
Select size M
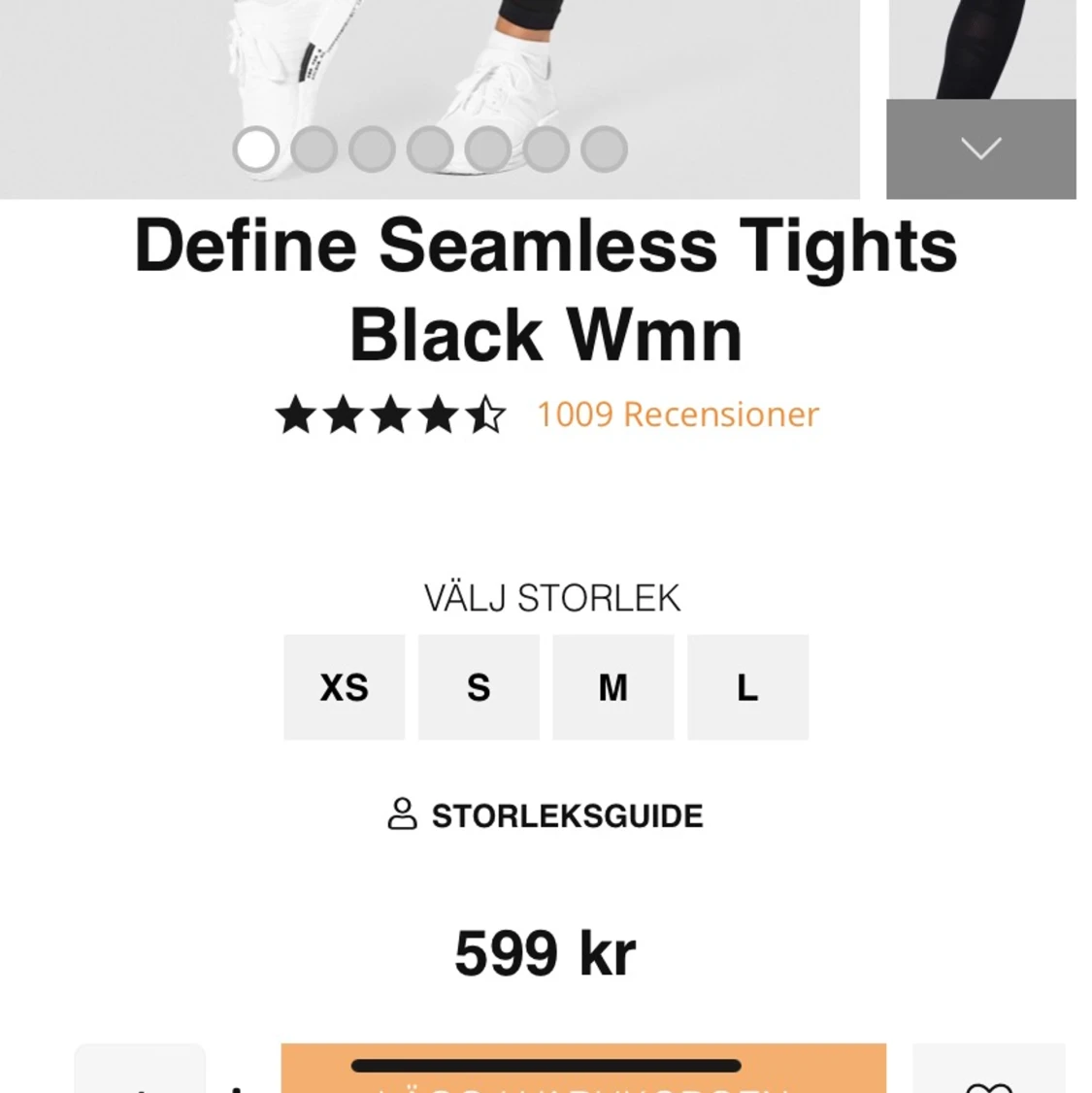612,687
